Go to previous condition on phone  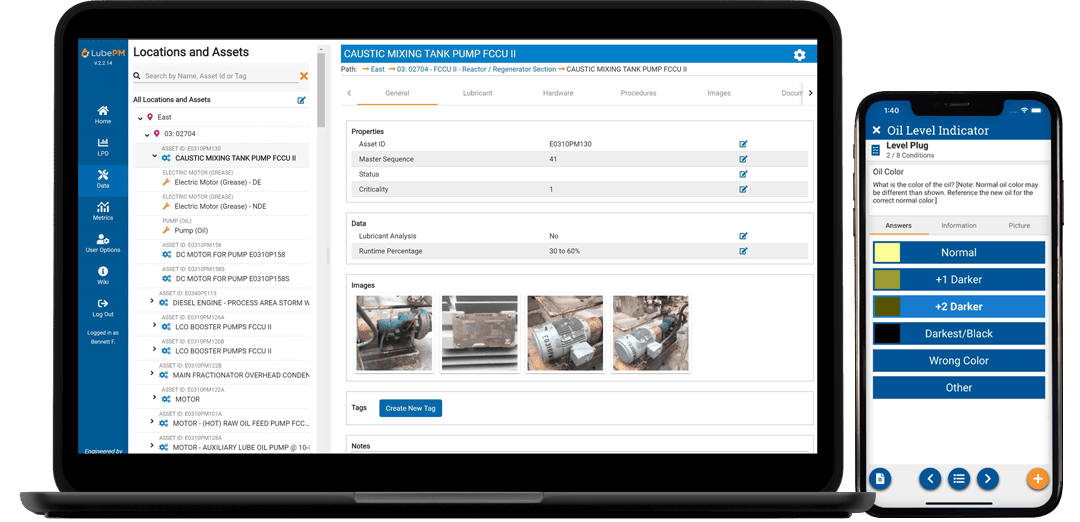point(930,478)
